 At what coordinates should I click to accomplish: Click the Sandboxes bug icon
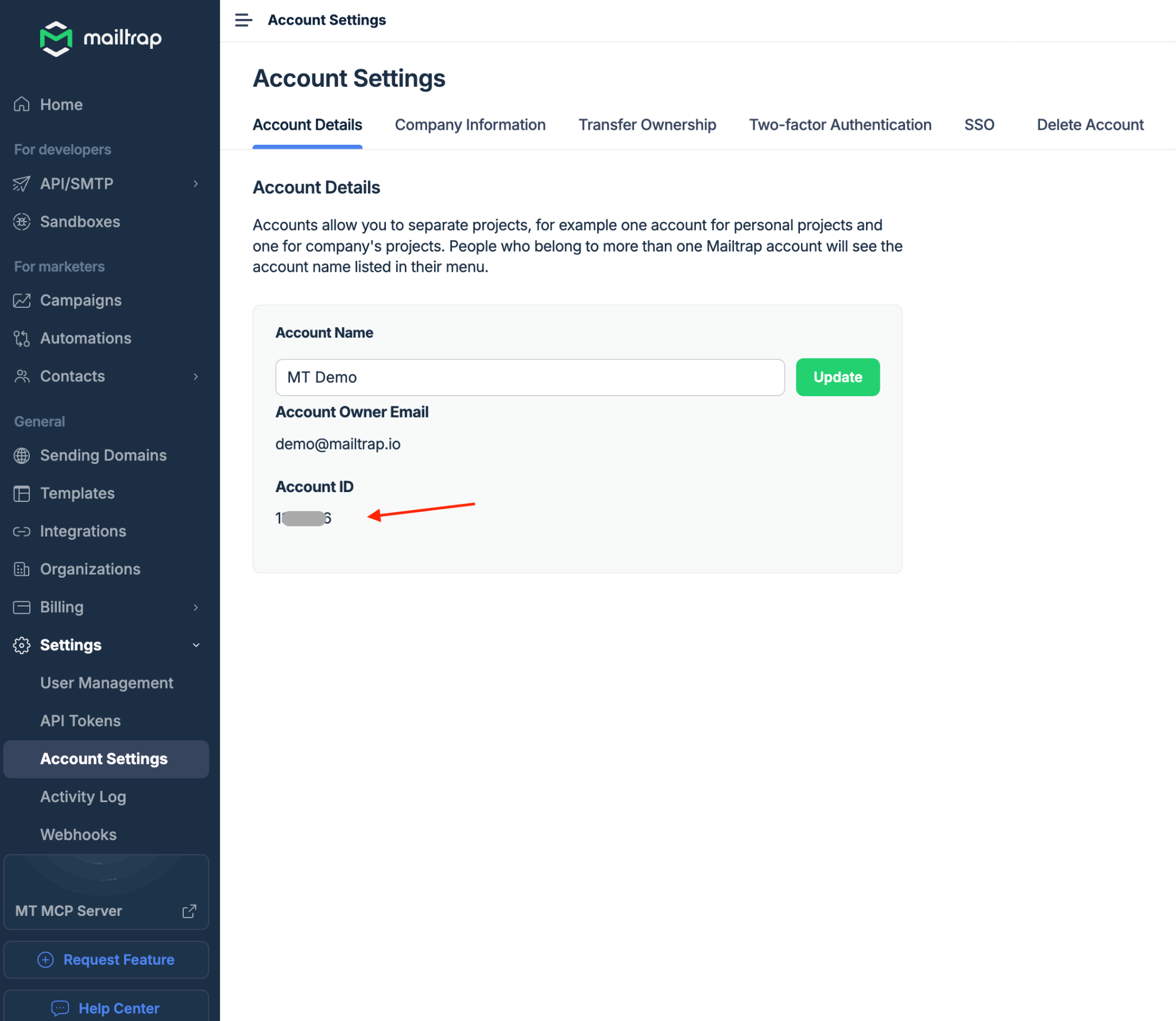tap(22, 222)
